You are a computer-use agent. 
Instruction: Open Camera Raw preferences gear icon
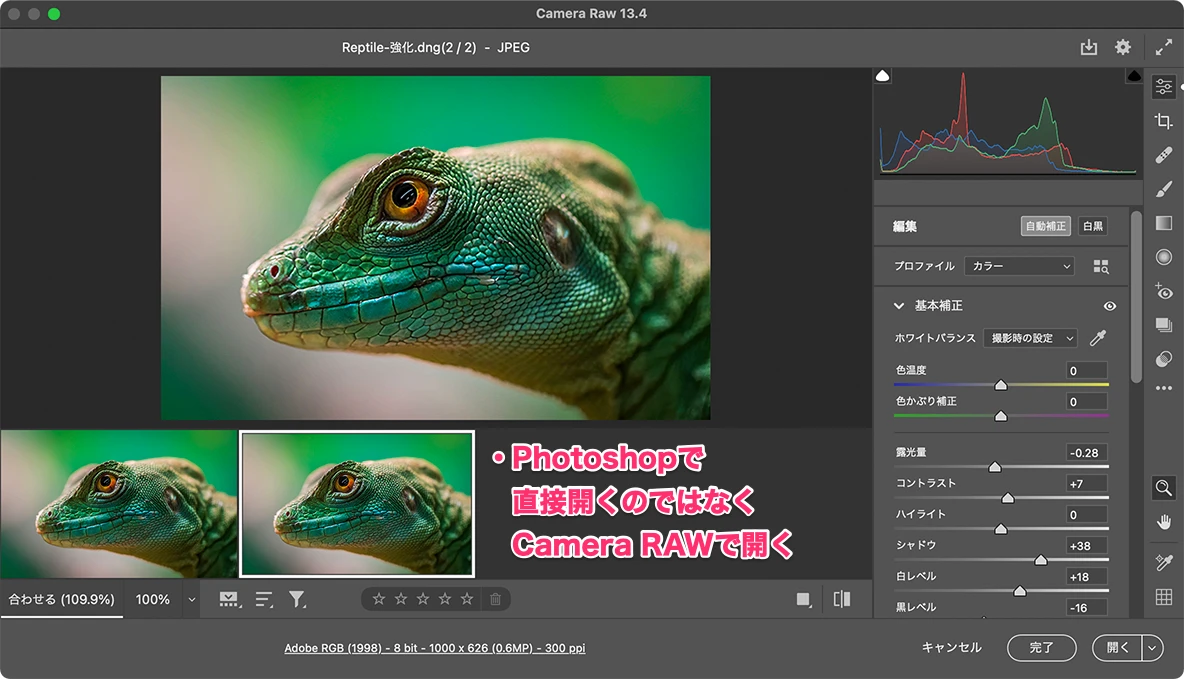(1123, 47)
